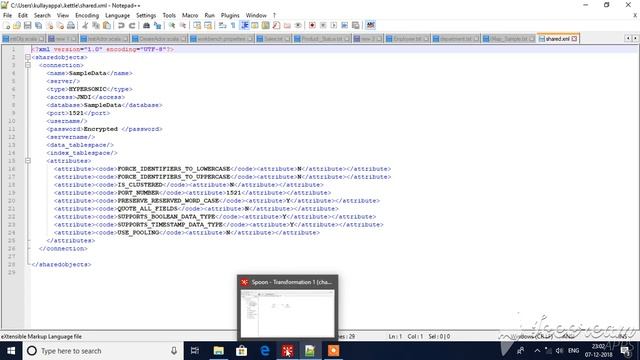The image size is (640, 360).
Task: Play back the recorded macro
Action: click(x=334, y=25)
